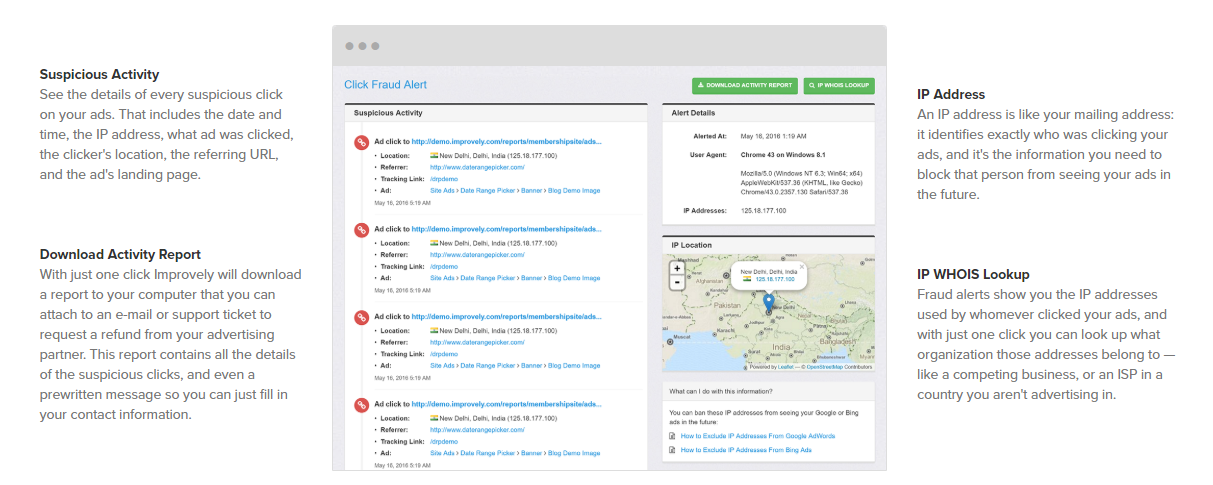
Task: Click the 125.18.177.100 link in map popup
Action: [x=774, y=279]
